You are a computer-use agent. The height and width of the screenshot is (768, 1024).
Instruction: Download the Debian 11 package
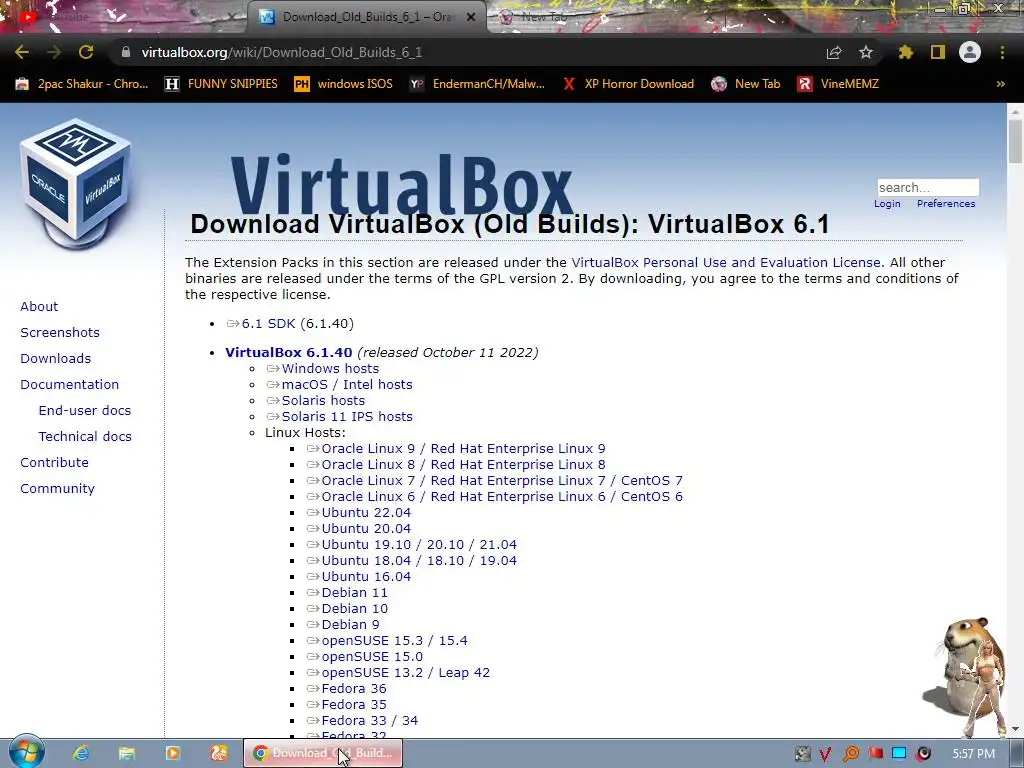[354, 592]
